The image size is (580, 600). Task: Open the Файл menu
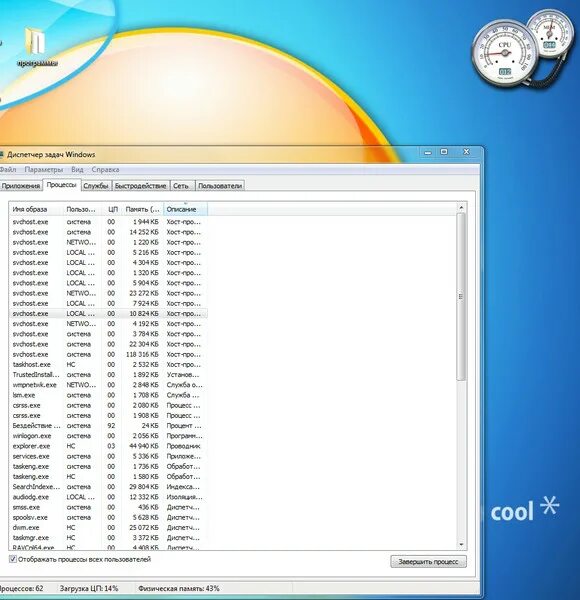[8, 169]
